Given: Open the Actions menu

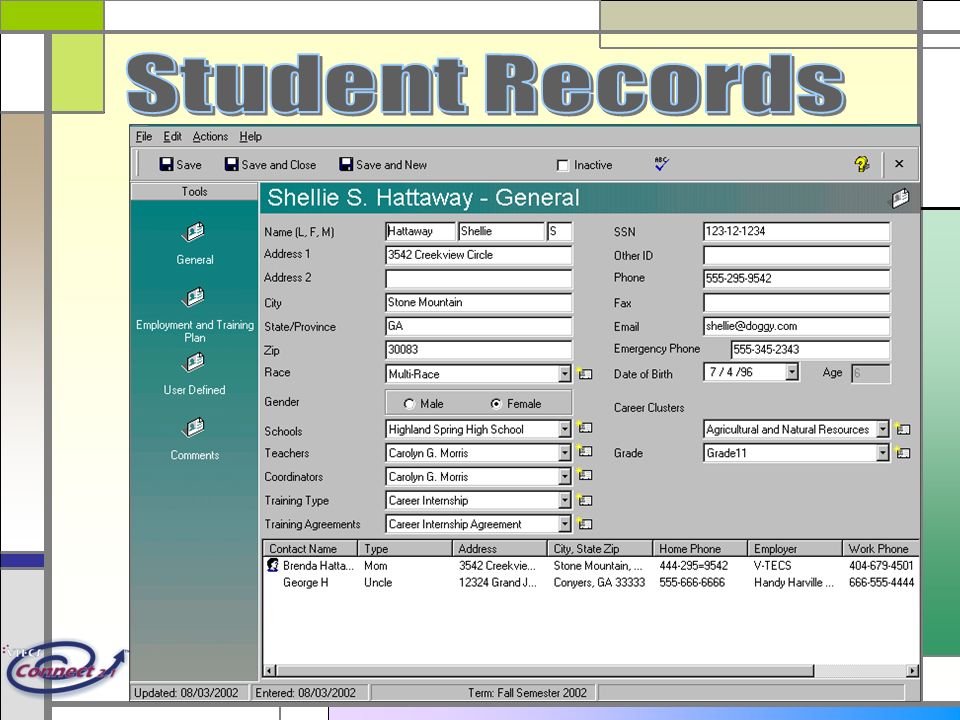Looking at the screenshot, I should click(210, 137).
